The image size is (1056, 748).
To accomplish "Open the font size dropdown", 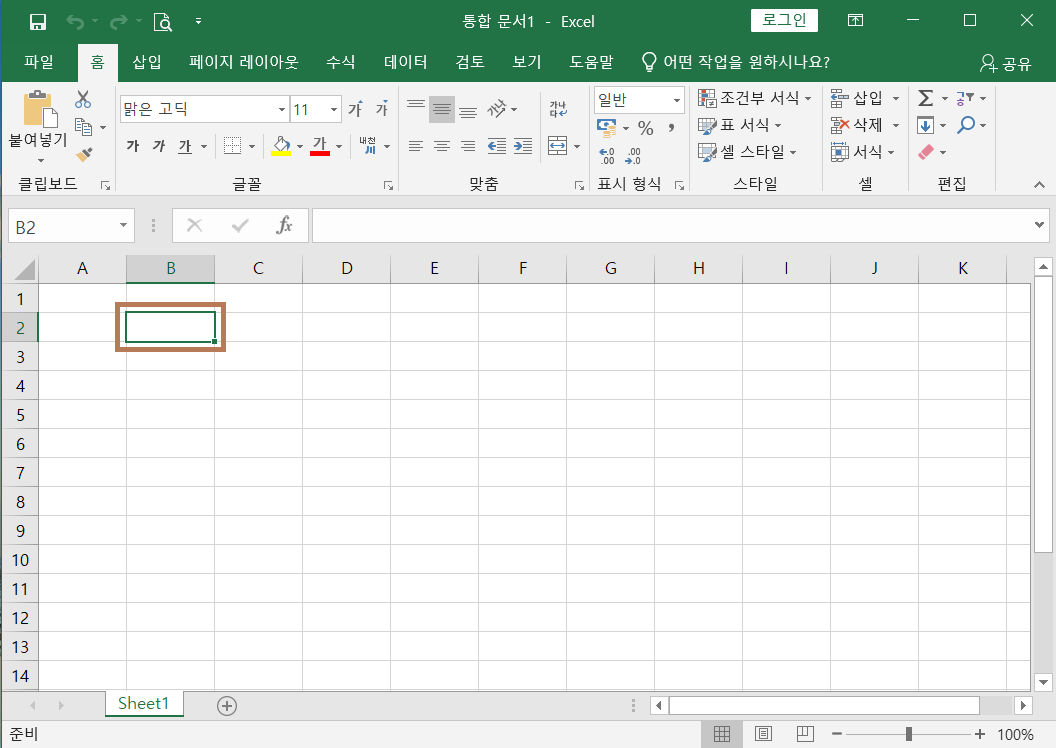I will point(334,109).
